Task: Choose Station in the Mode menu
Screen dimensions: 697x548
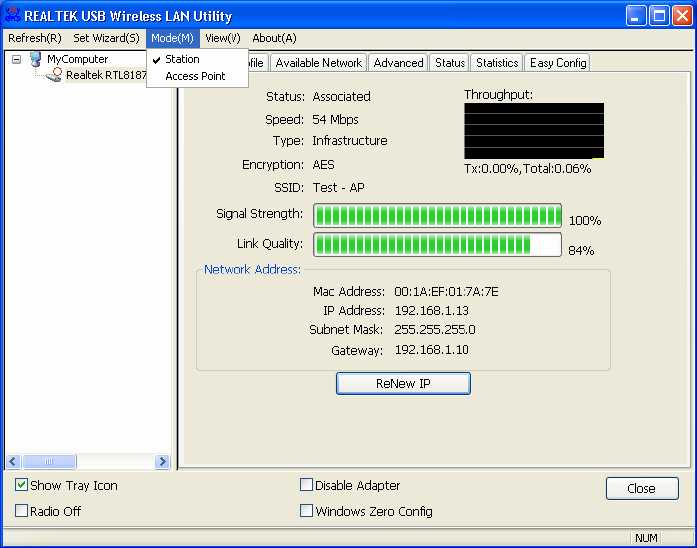Action: point(197,59)
